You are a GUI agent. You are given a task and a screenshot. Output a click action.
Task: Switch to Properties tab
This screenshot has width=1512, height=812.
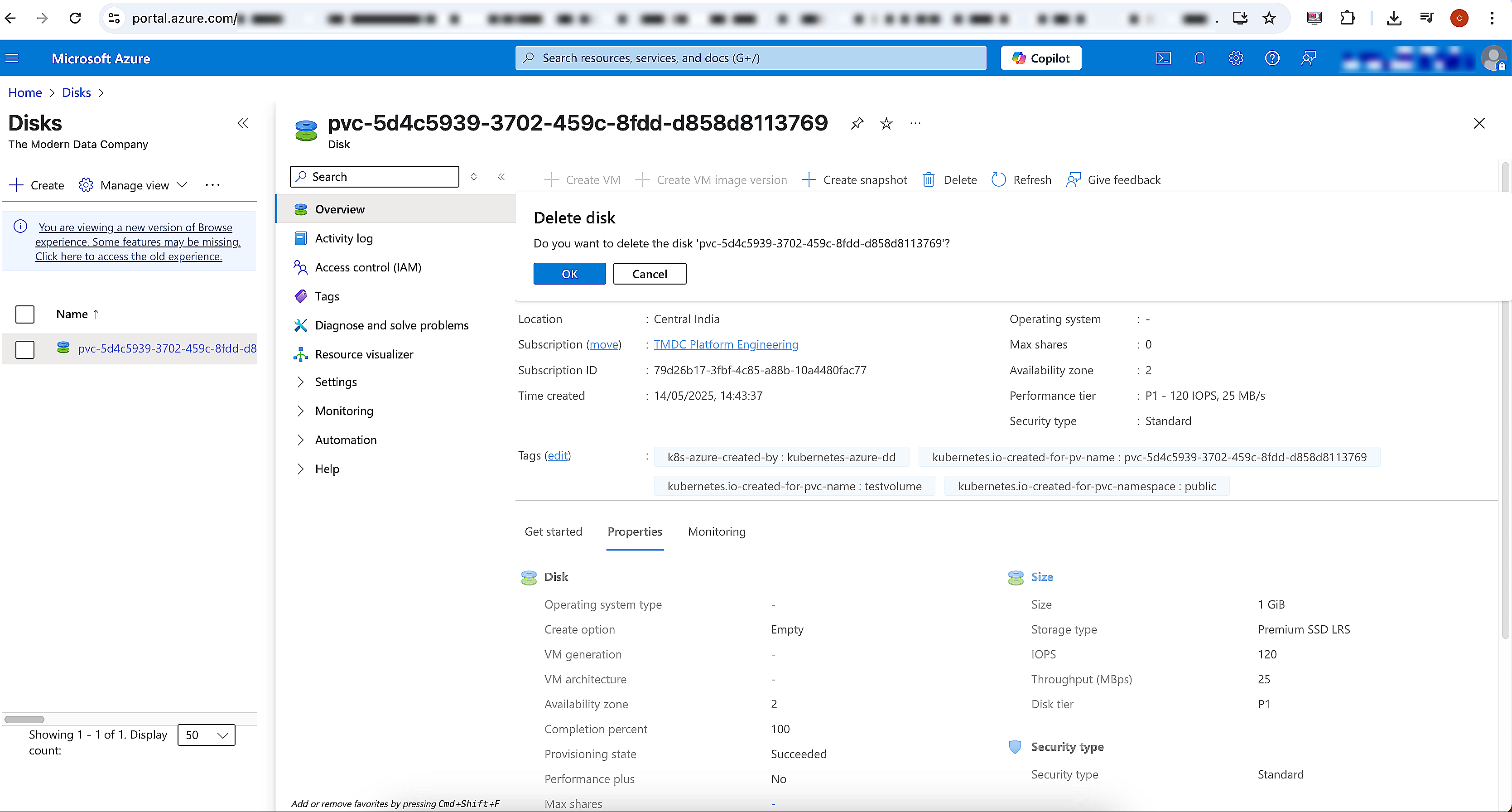coord(635,532)
